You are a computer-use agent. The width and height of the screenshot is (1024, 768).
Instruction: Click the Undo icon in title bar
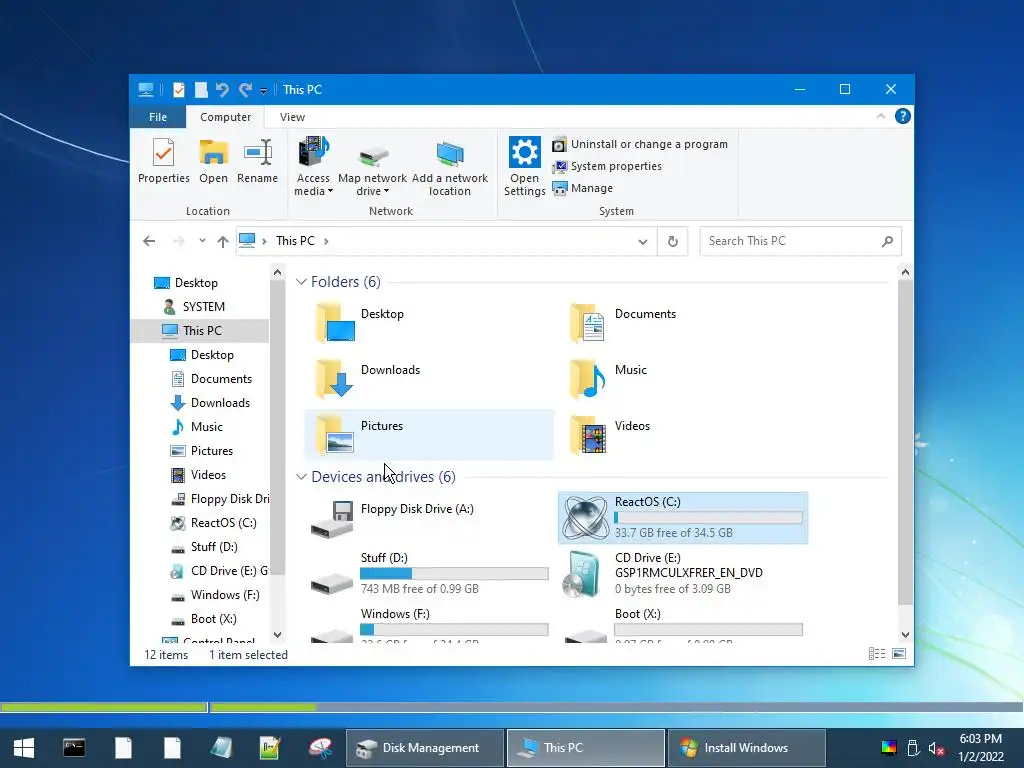222,90
